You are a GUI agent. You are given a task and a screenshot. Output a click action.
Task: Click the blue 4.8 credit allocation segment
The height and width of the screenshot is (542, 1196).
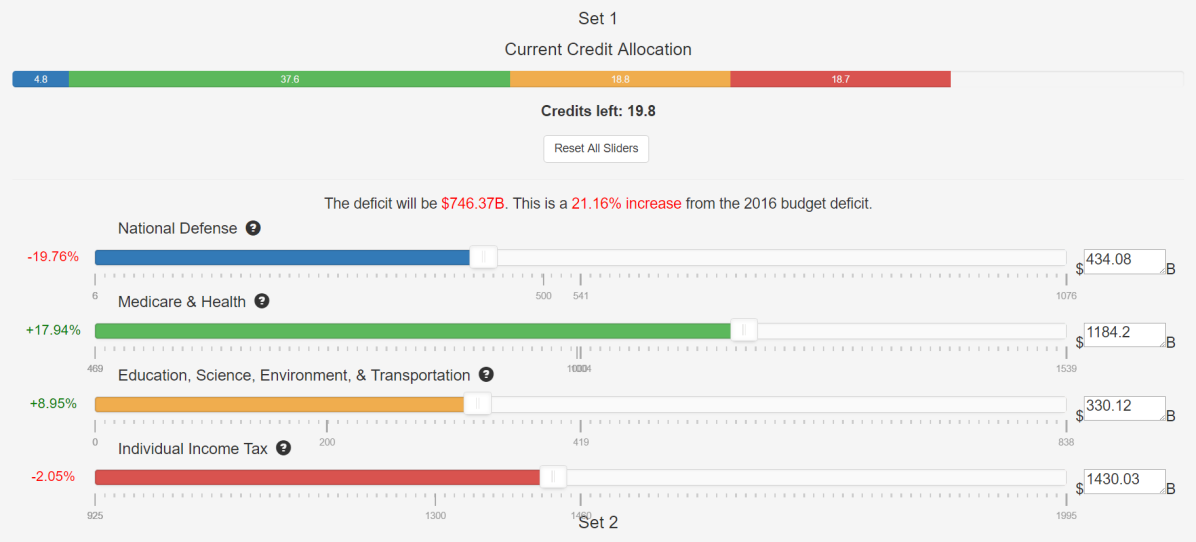pyautogui.click(x=41, y=79)
